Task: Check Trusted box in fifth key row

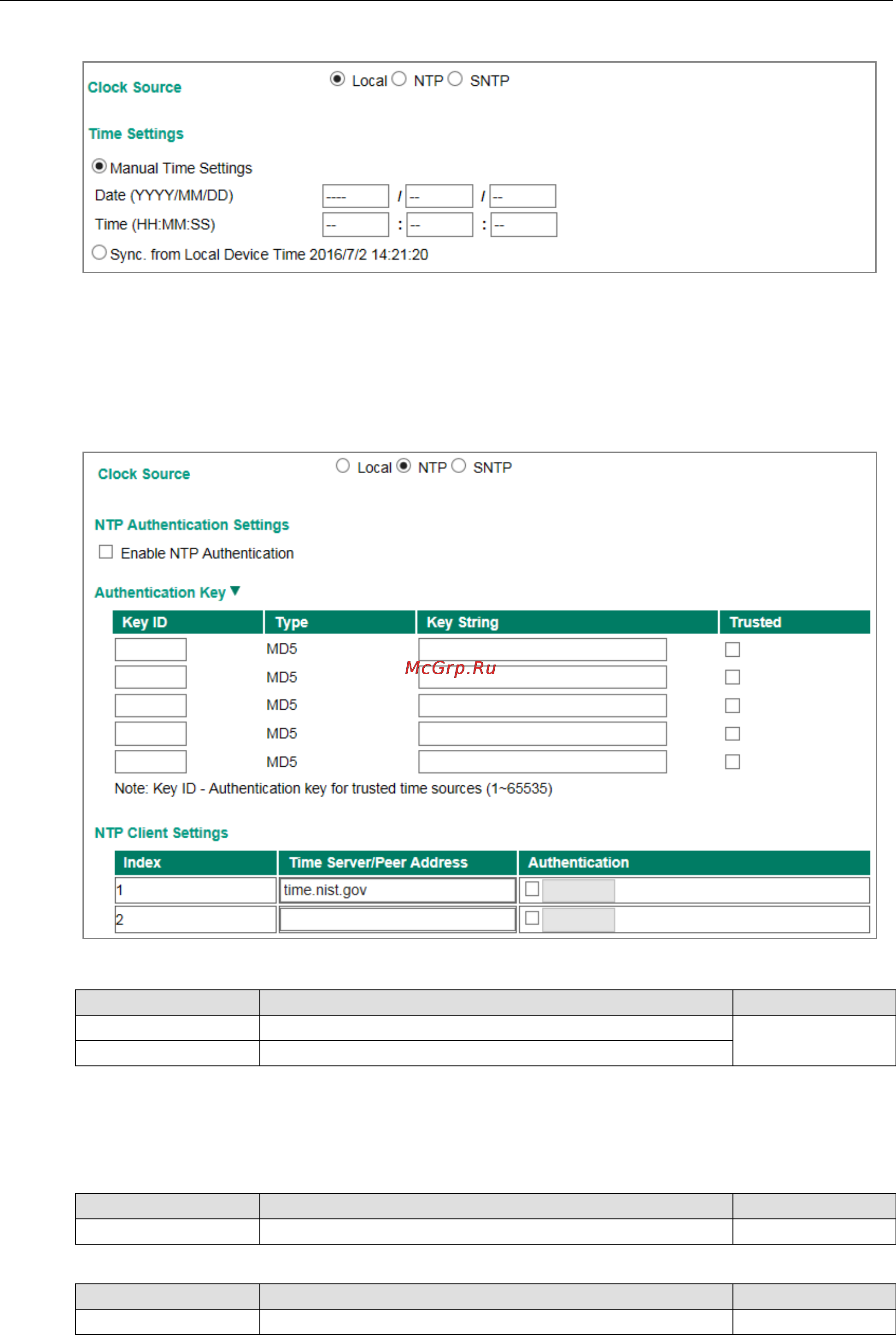Action: tap(732, 762)
